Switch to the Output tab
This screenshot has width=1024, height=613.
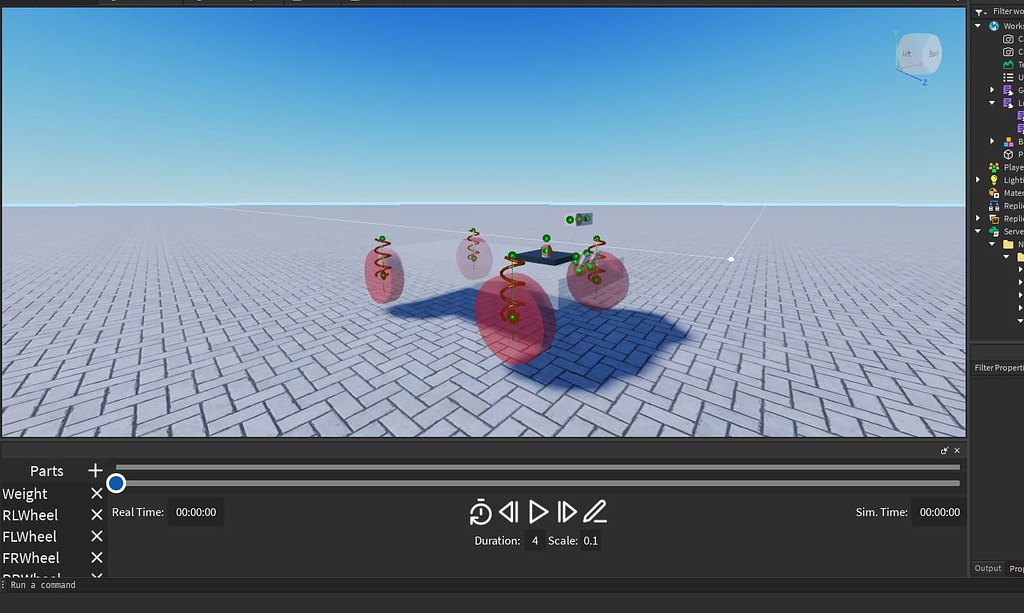point(986,568)
